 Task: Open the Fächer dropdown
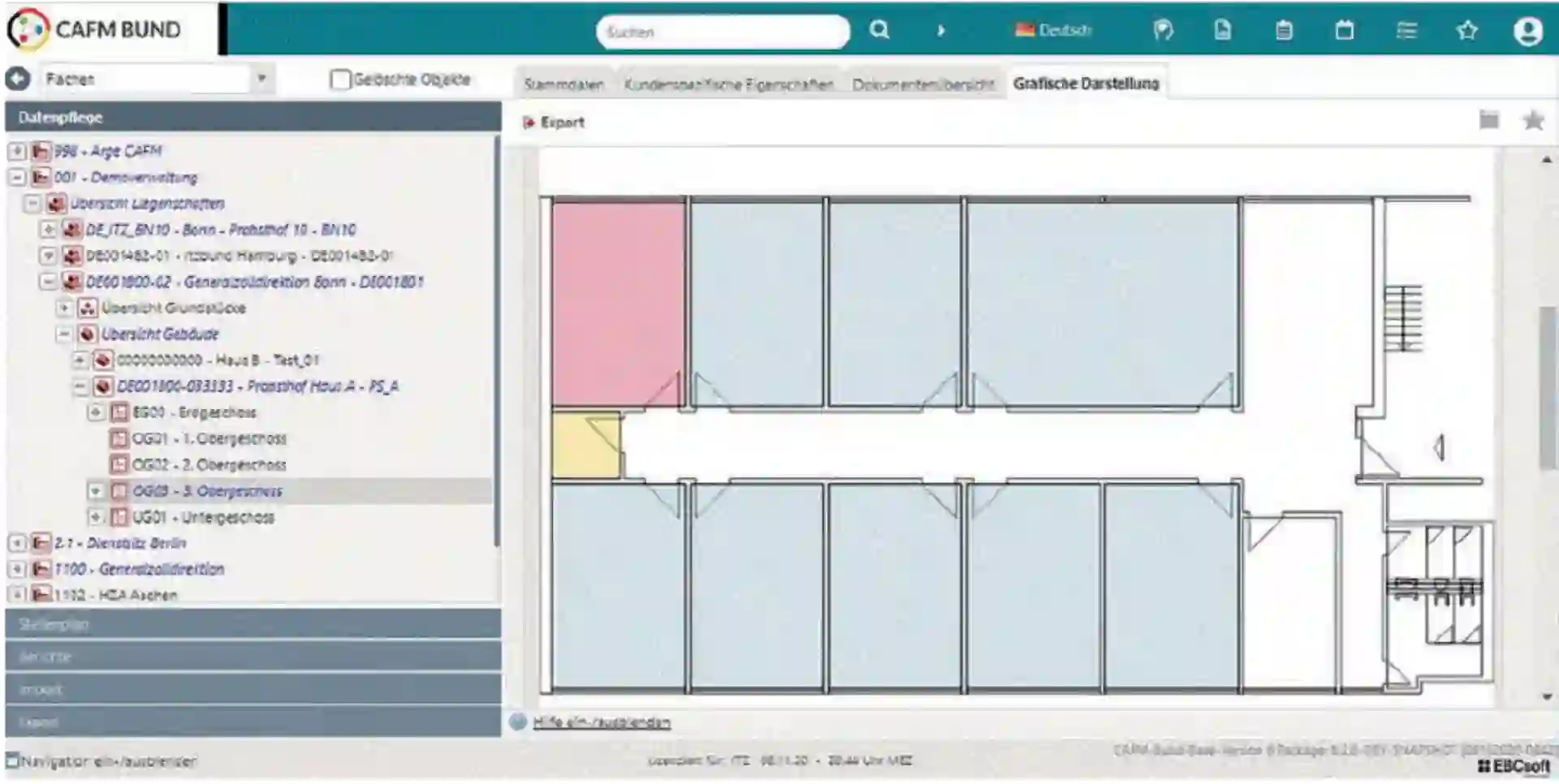pos(261,79)
